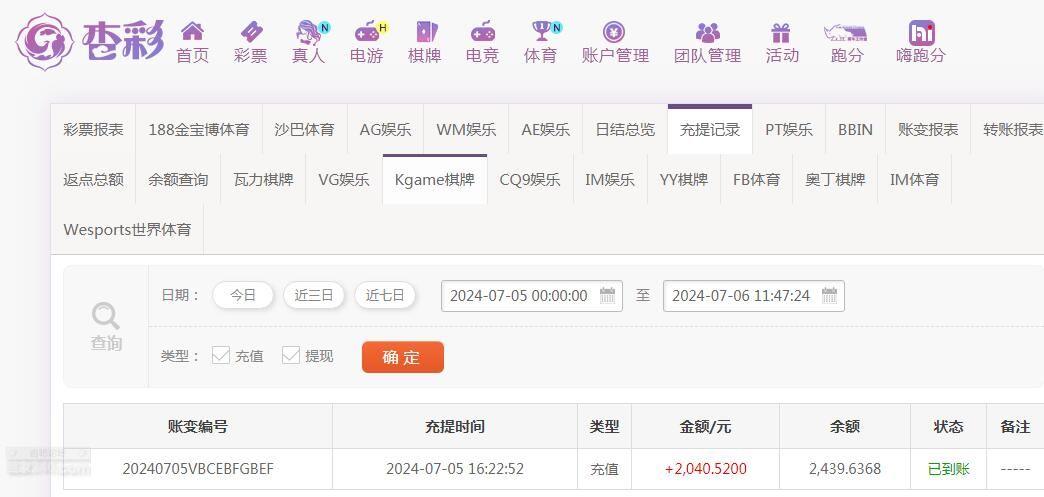The width and height of the screenshot is (1044, 497).
Task: Open calendar icon of start date field
Action: 607,295
